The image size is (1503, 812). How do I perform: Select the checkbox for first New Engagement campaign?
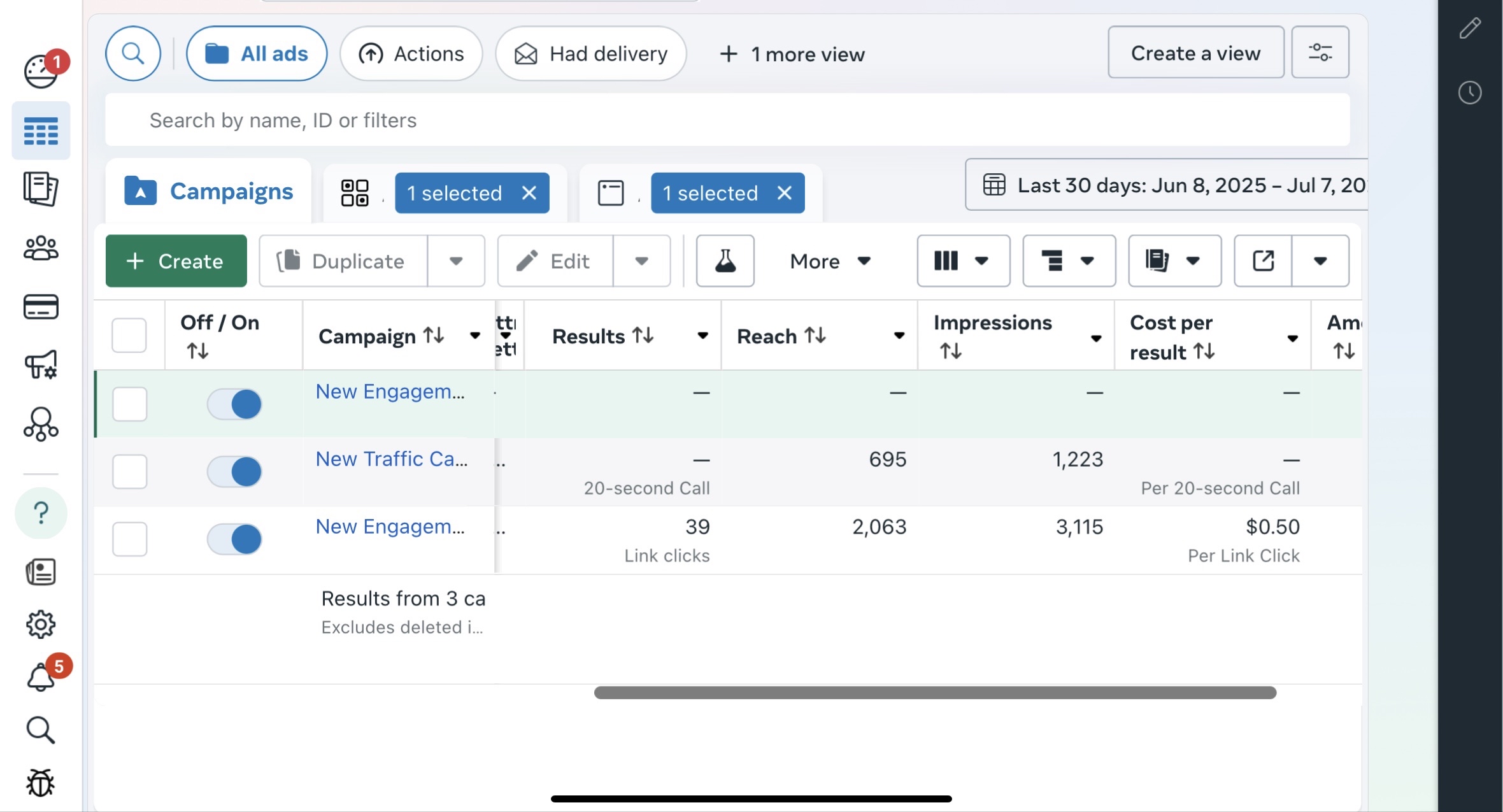pyautogui.click(x=130, y=404)
